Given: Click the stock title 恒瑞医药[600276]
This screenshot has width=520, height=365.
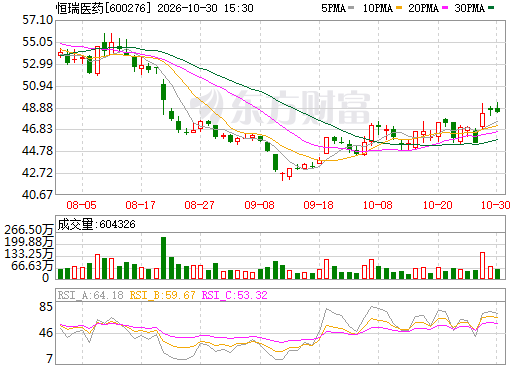Looking at the screenshot, I should click(x=103, y=8).
